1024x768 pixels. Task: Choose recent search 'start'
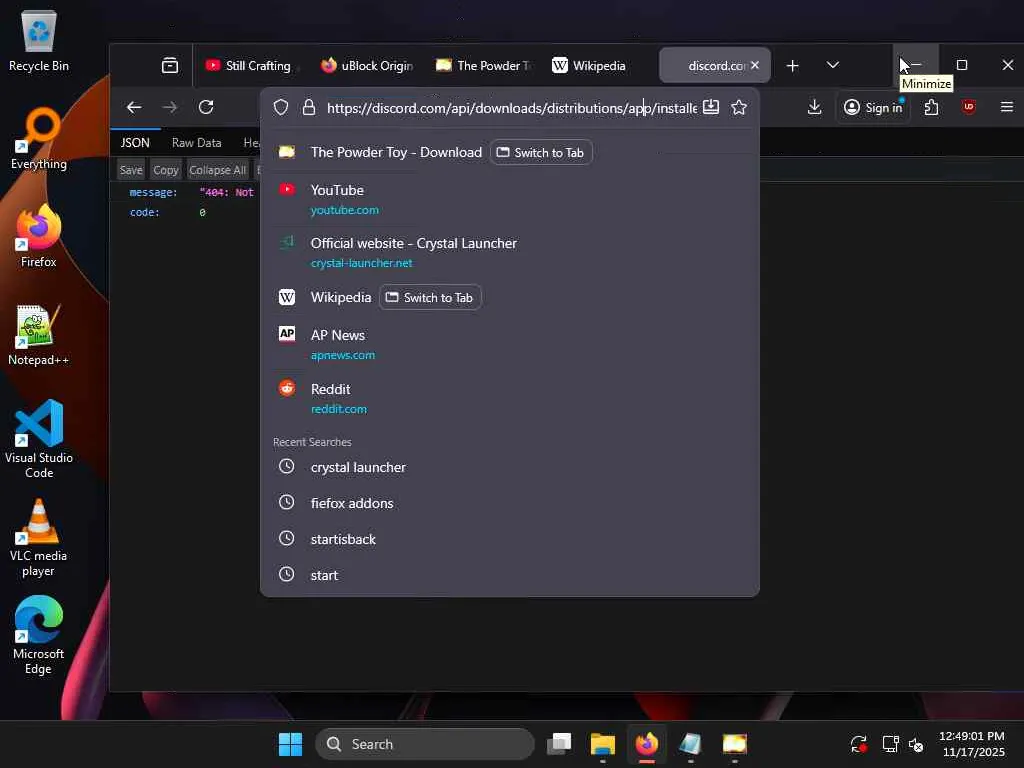[x=509, y=575]
